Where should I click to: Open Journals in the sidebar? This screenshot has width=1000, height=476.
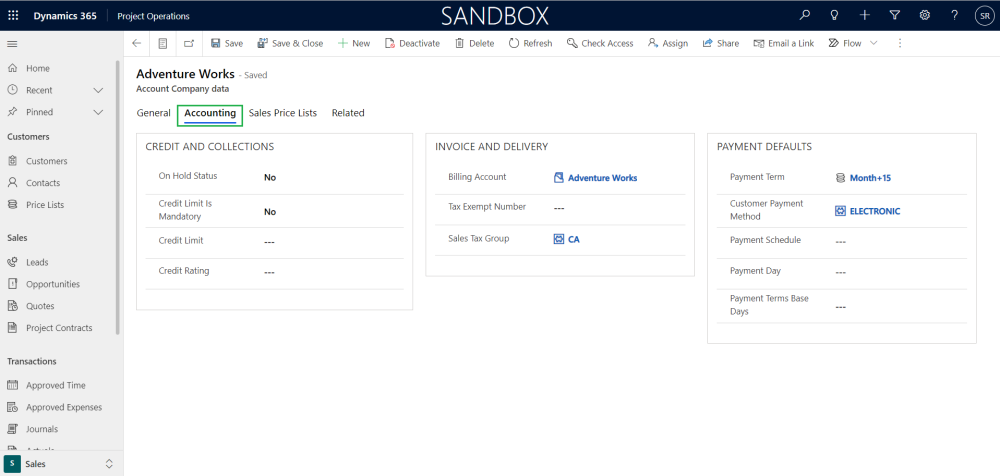(41, 429)
